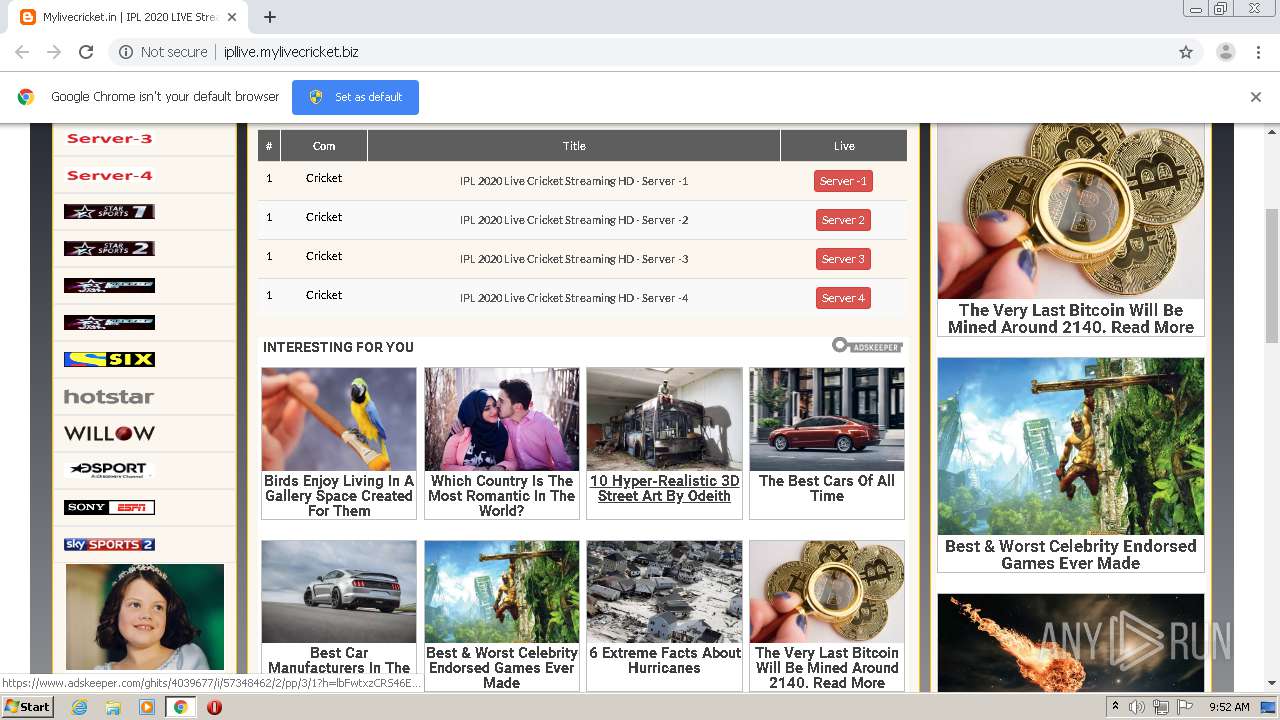
Task: Click the system clock showing 9:52 AM
Action: (x=1229, y=707)
